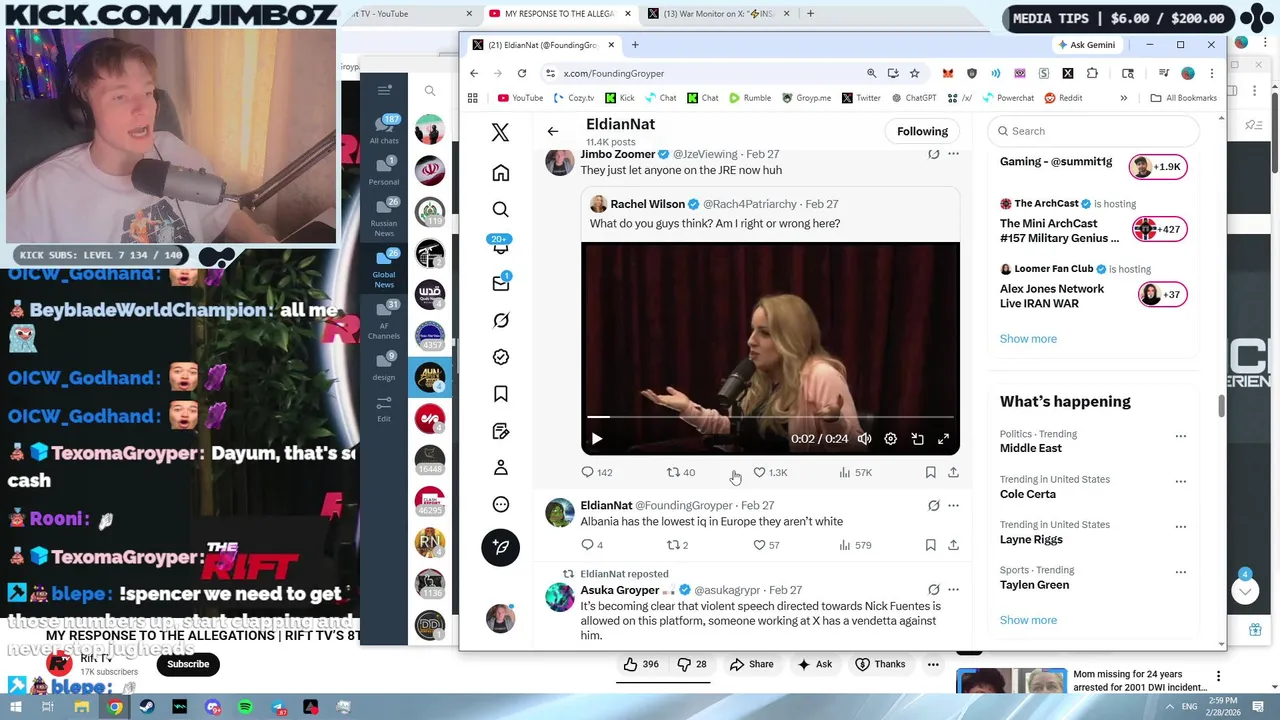The width and height of the screenshot is (1280, 720).
Task: Click the Windows Start button
Action: pos(16,707)
